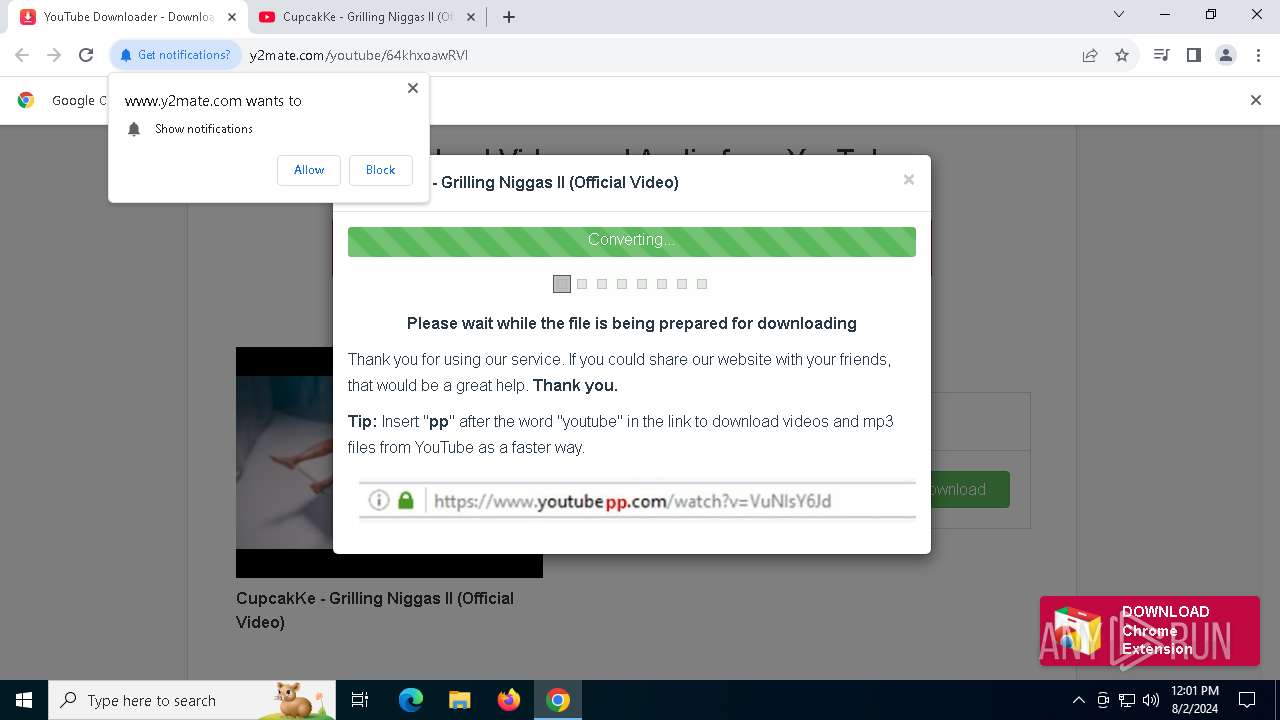Click the video thumbnail behind dialog

(284, 462)
